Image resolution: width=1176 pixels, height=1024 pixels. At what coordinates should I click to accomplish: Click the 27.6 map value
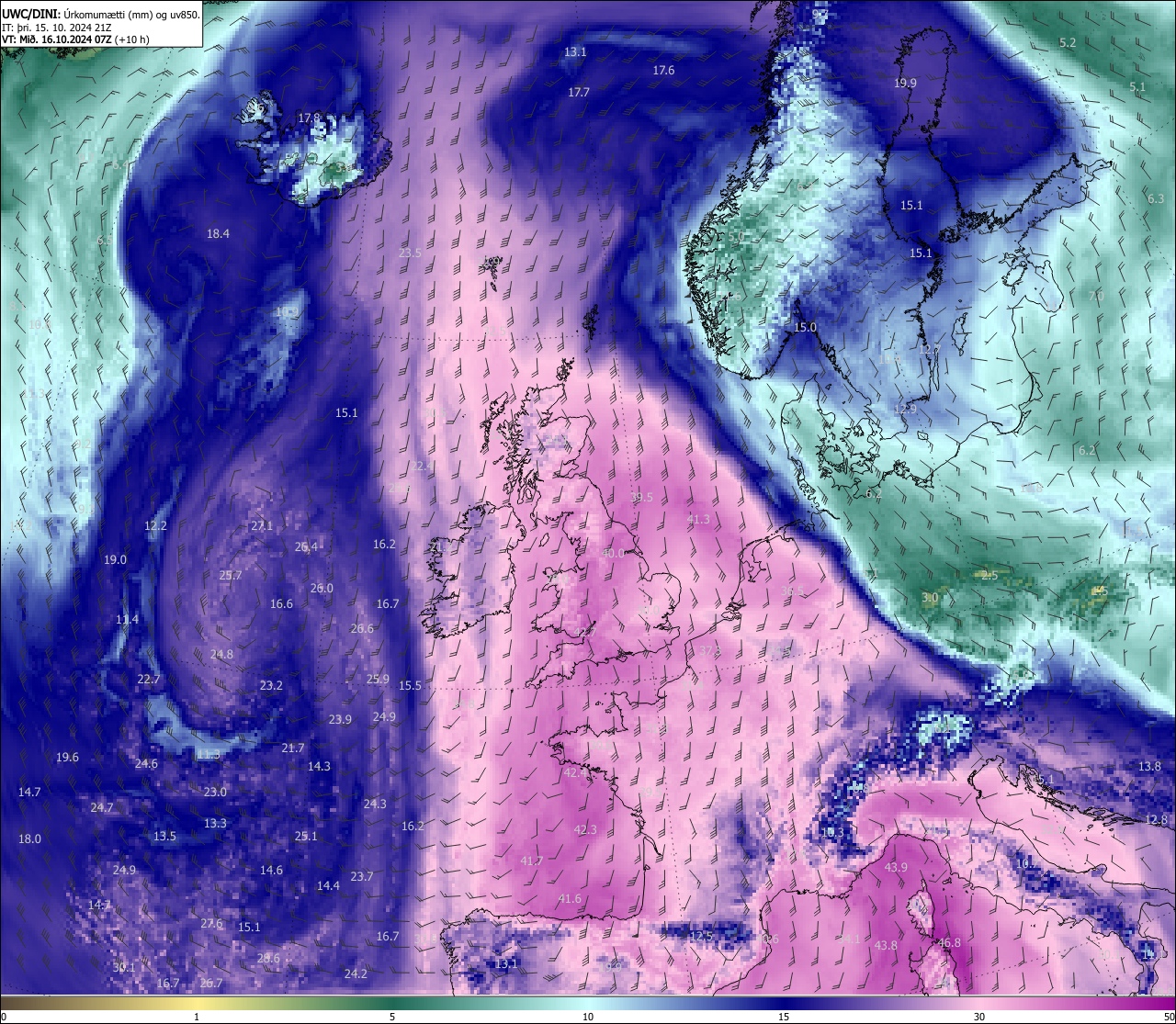click(x=211, y=923)
